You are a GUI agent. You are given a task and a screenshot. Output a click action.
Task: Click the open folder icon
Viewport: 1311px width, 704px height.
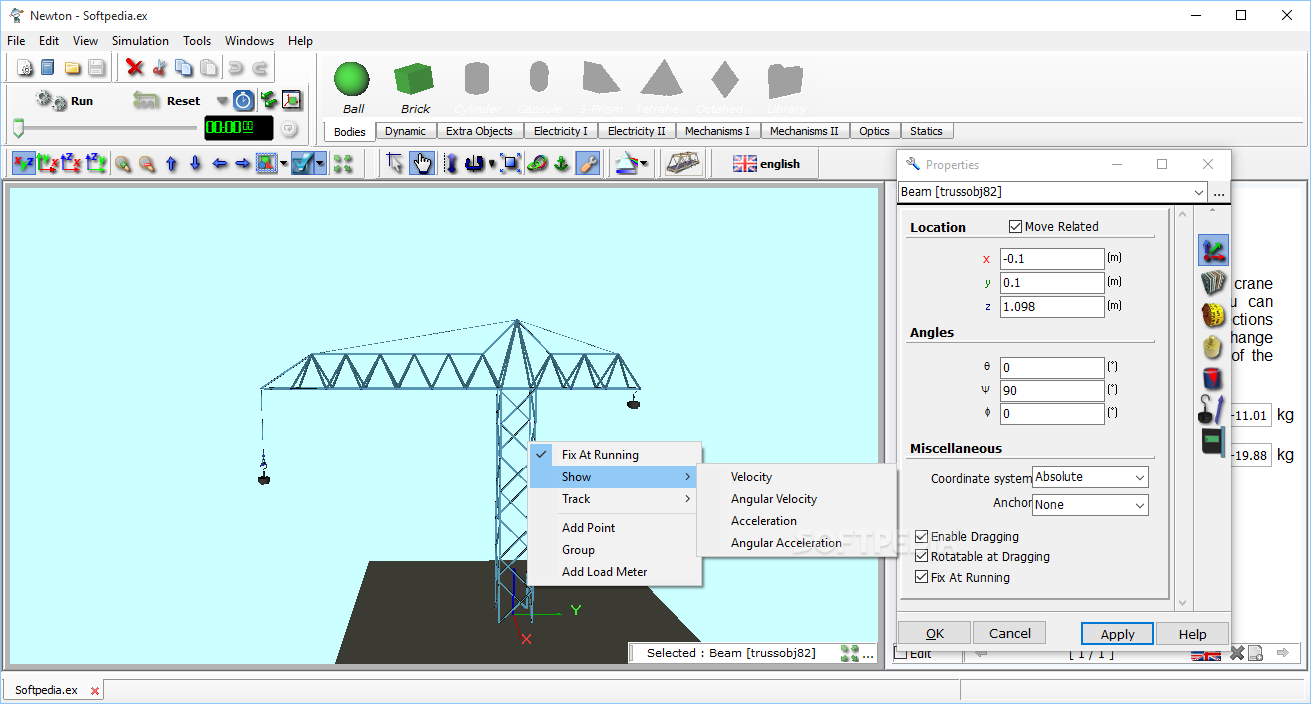tap(72, 68)
